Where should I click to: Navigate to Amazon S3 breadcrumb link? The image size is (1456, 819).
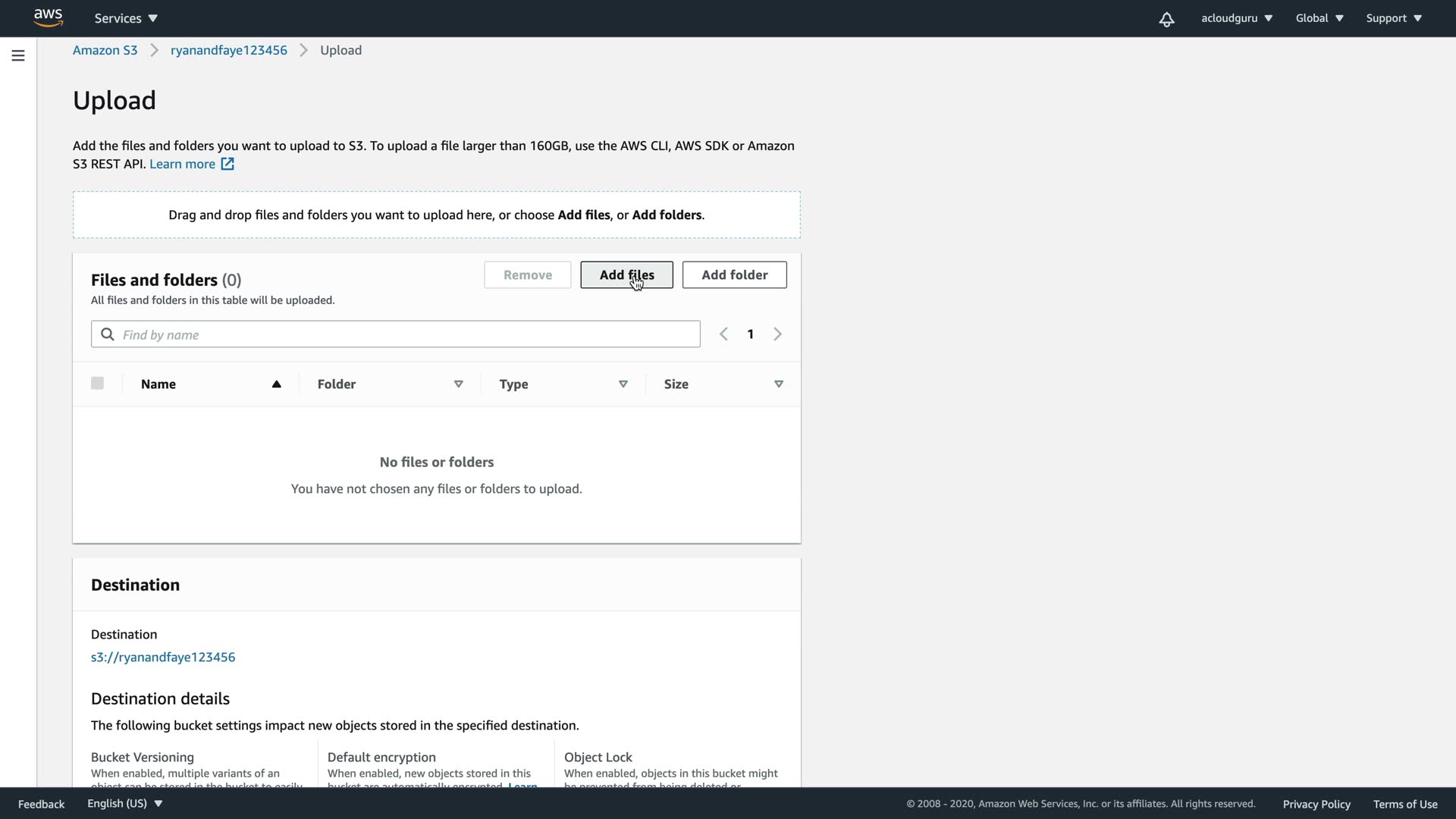pyautogui.click(x=105, y=50)
